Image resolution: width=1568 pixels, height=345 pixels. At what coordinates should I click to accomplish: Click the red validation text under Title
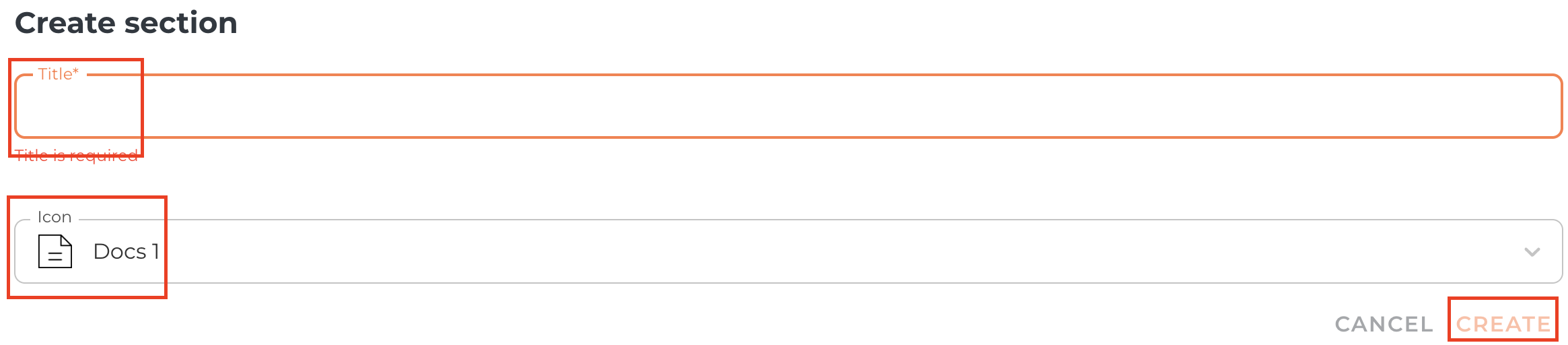(x=77, y=156)
